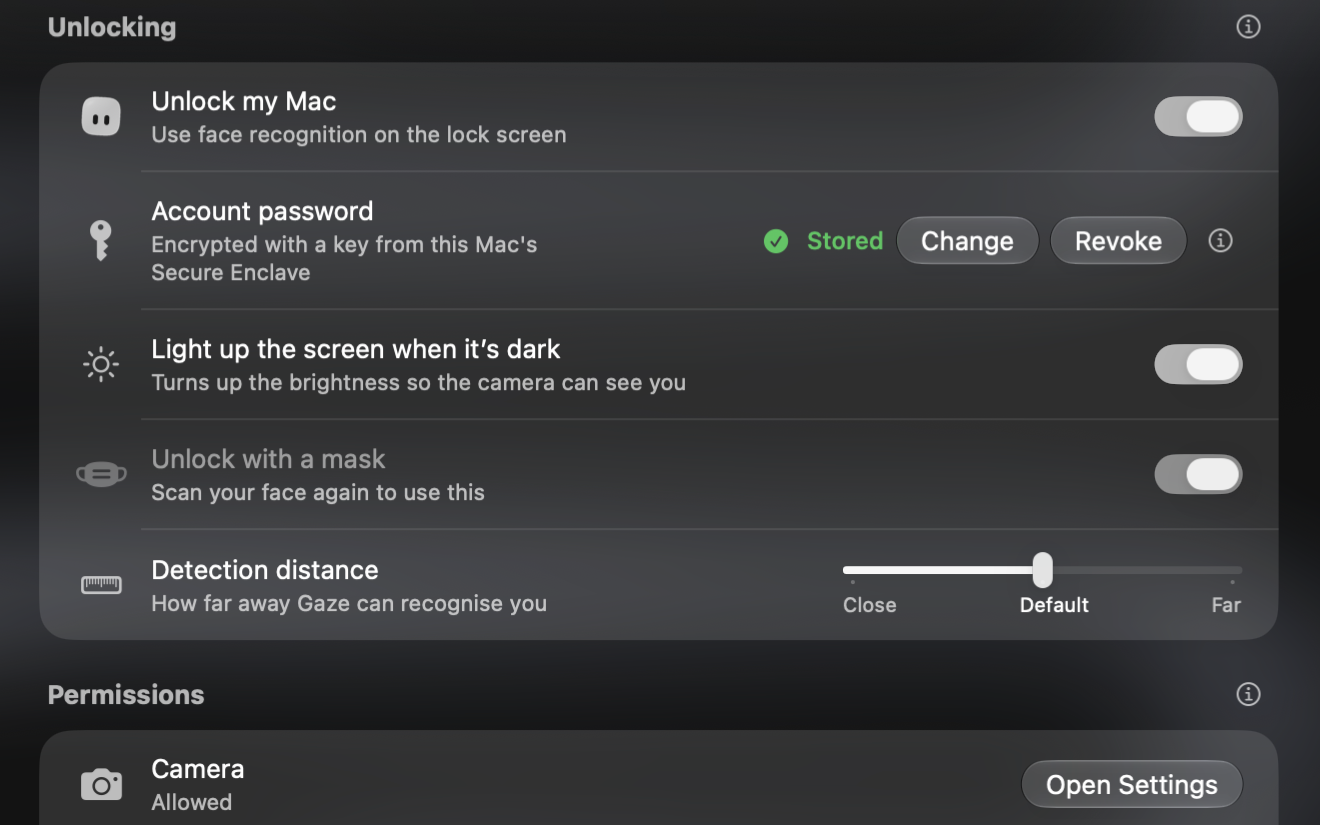Click the Camera Allowed status text
Viewport: 1320px width, 825px height.
(x=192, y=802)
